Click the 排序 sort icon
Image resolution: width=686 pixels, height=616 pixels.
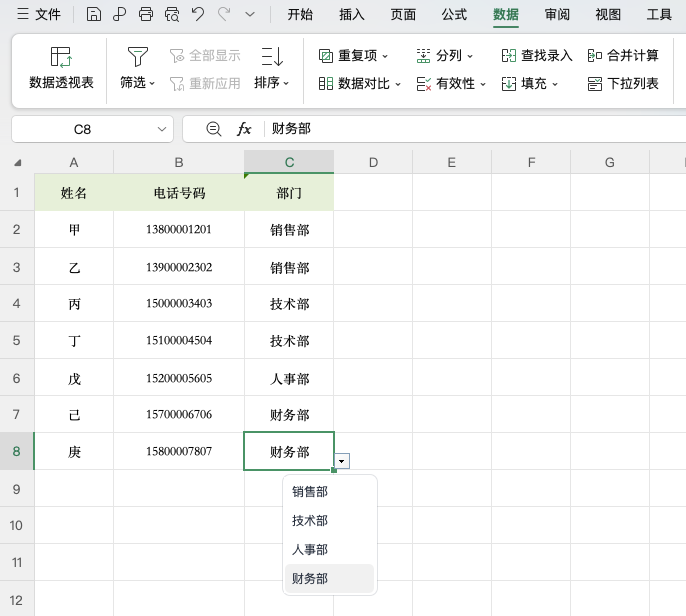coord(272,57)
